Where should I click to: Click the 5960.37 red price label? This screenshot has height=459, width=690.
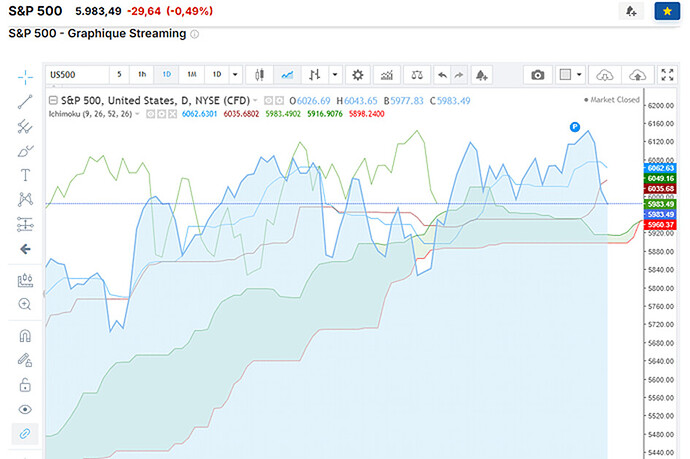[x=660, y=225]
